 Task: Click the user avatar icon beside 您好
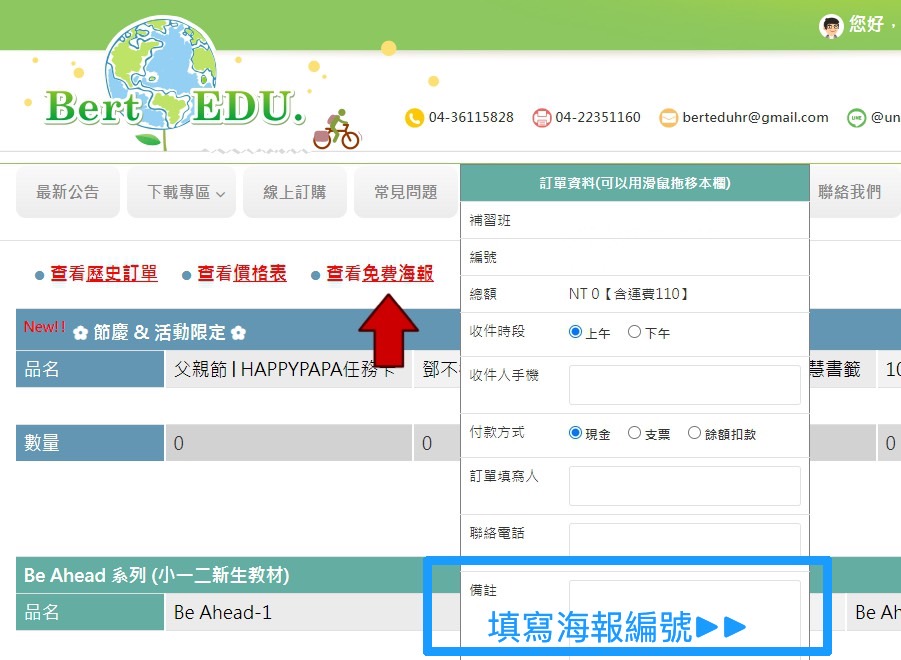(x=830, y=26)
